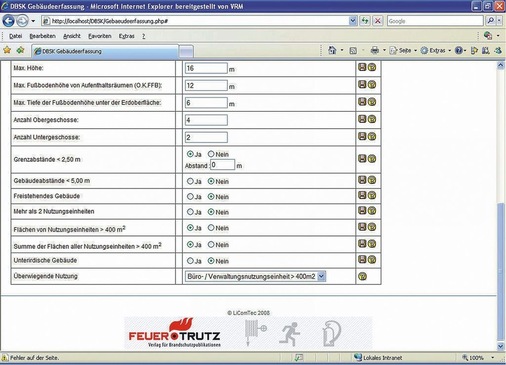Screen dimensions: 506x365
Task: Open the help icon beside Anzahl Obergeschosse
Action: pos(372,119)
